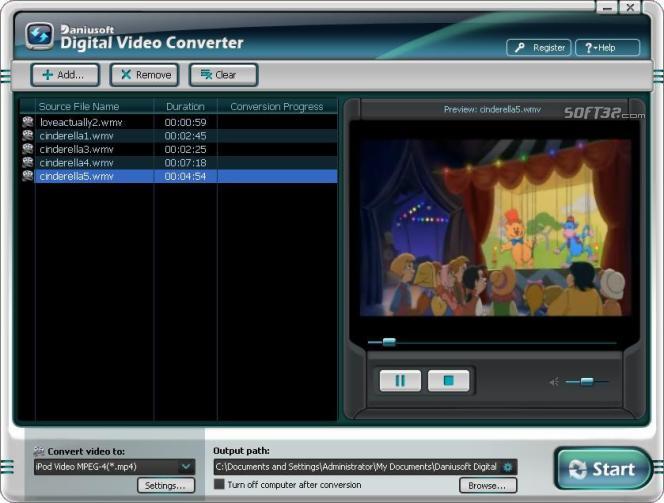The image size is (664, 503).
Task: Click film icon beside cinderella4.wmv
Action: [x=28, y=163]
